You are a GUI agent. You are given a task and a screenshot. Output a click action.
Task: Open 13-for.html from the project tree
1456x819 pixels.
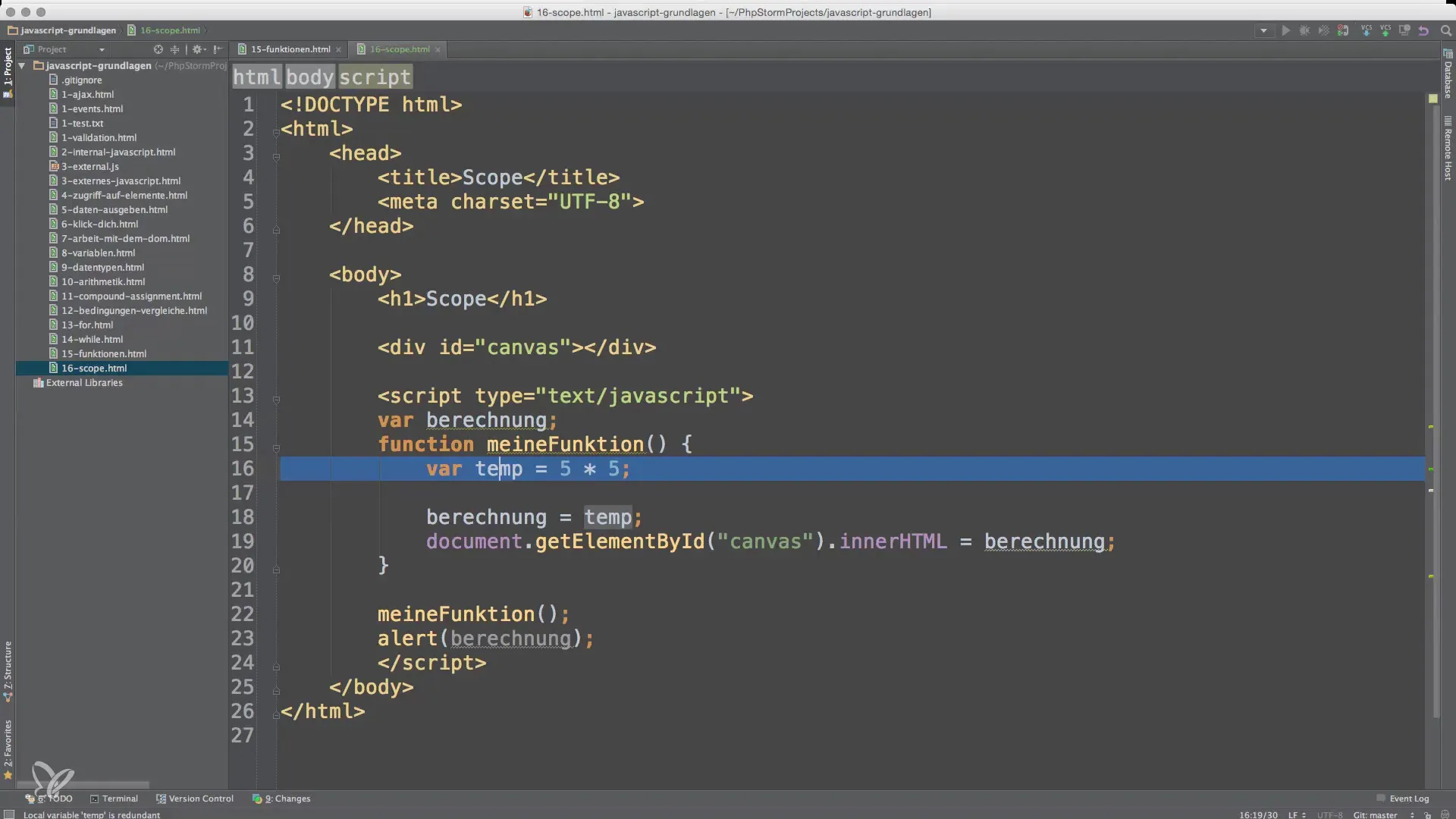pos(87,325)
